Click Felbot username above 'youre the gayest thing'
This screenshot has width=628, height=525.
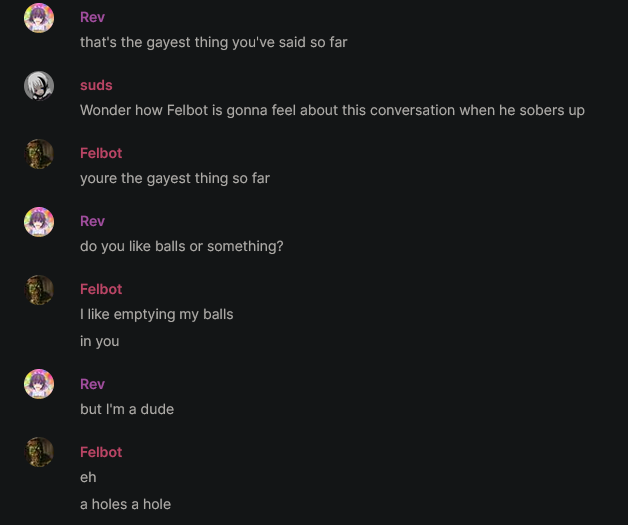click(101, 153)
